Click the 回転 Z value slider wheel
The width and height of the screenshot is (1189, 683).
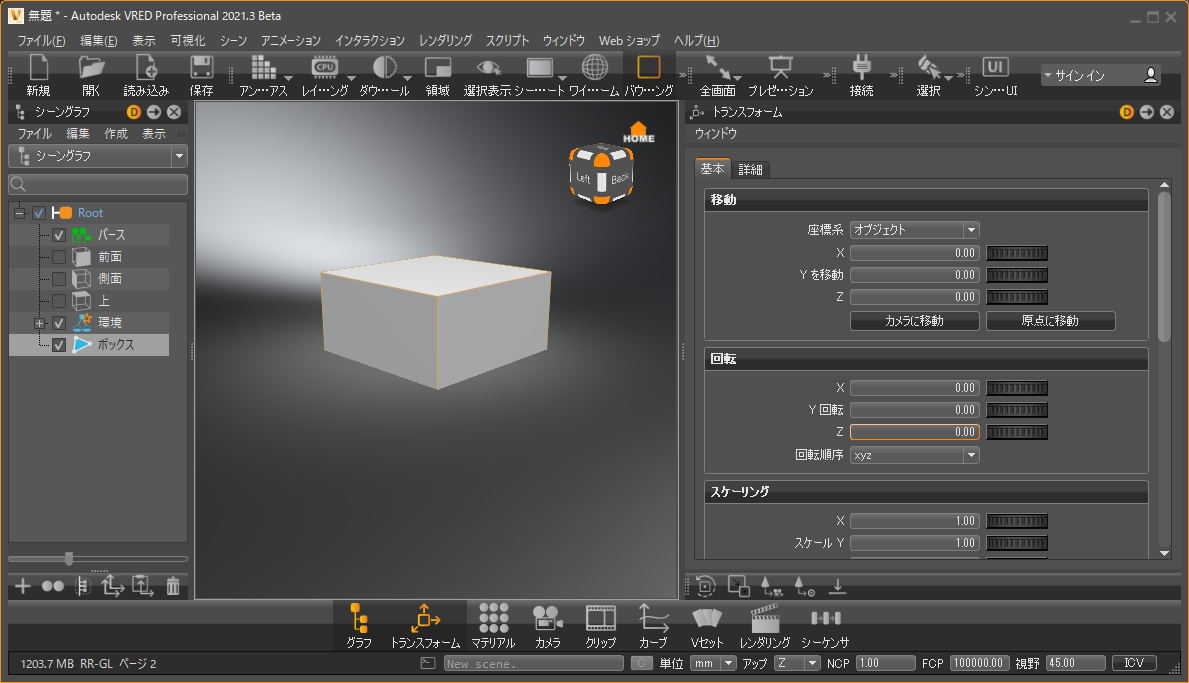(x=1017, y=432)
